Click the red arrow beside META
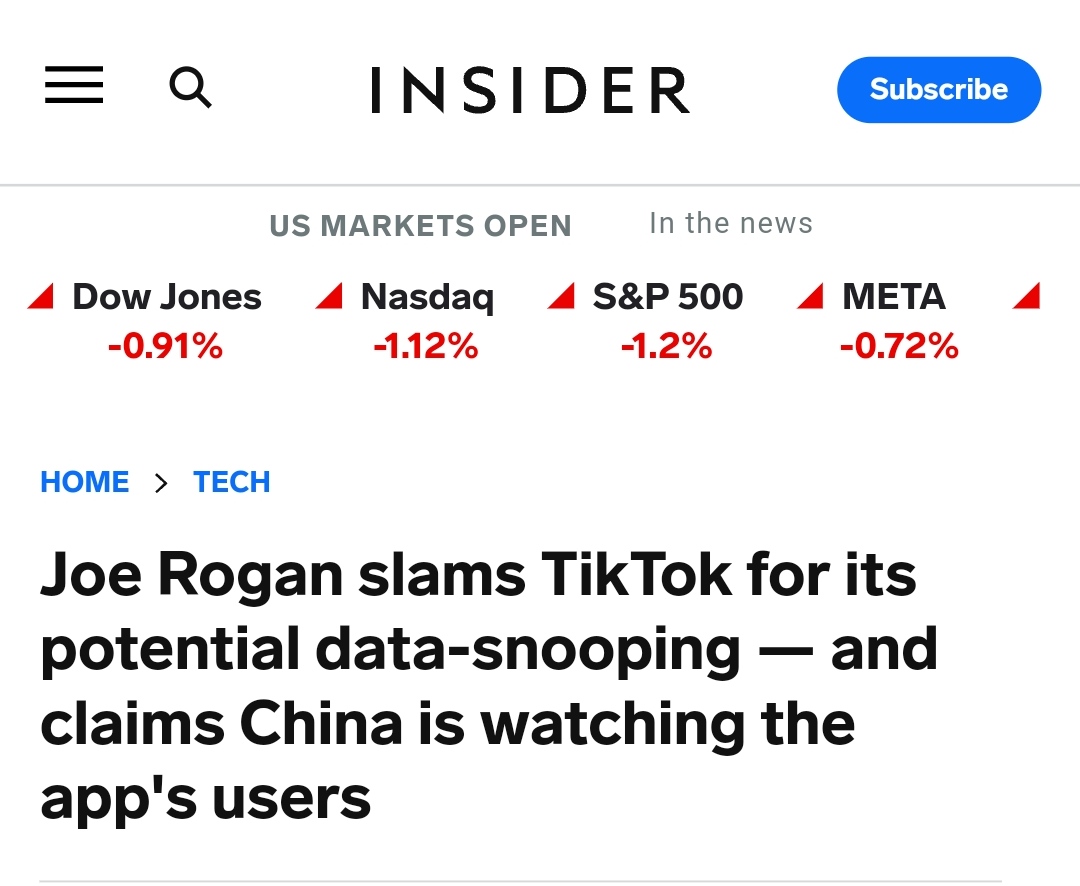1080x886 pixels. point(810,296)
